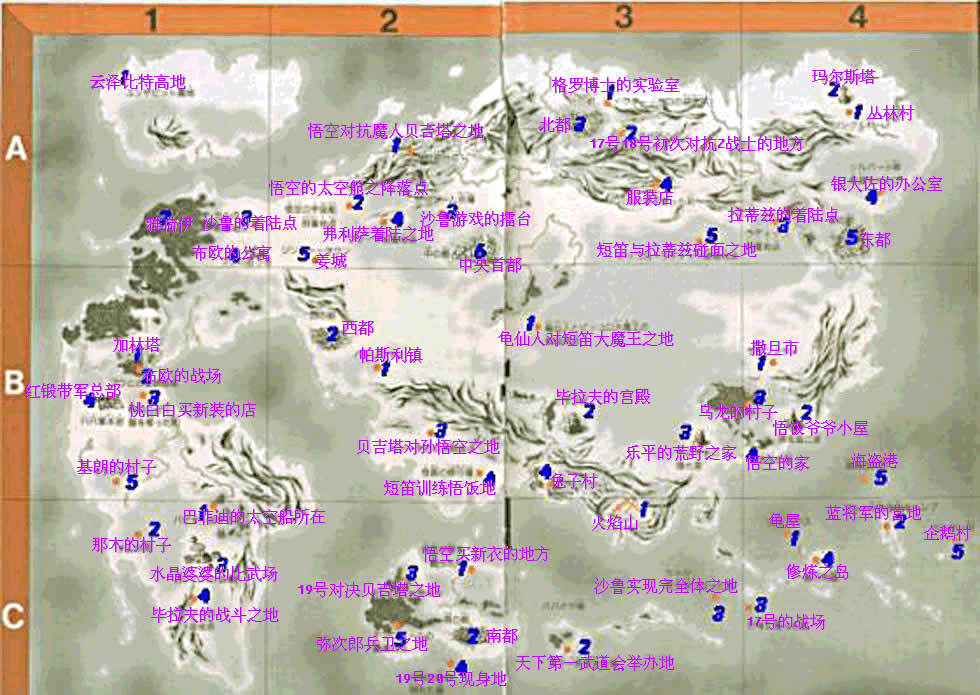Click the 桃白白买新装的店 label
980x695 pixels.
[x=192, y=410]
